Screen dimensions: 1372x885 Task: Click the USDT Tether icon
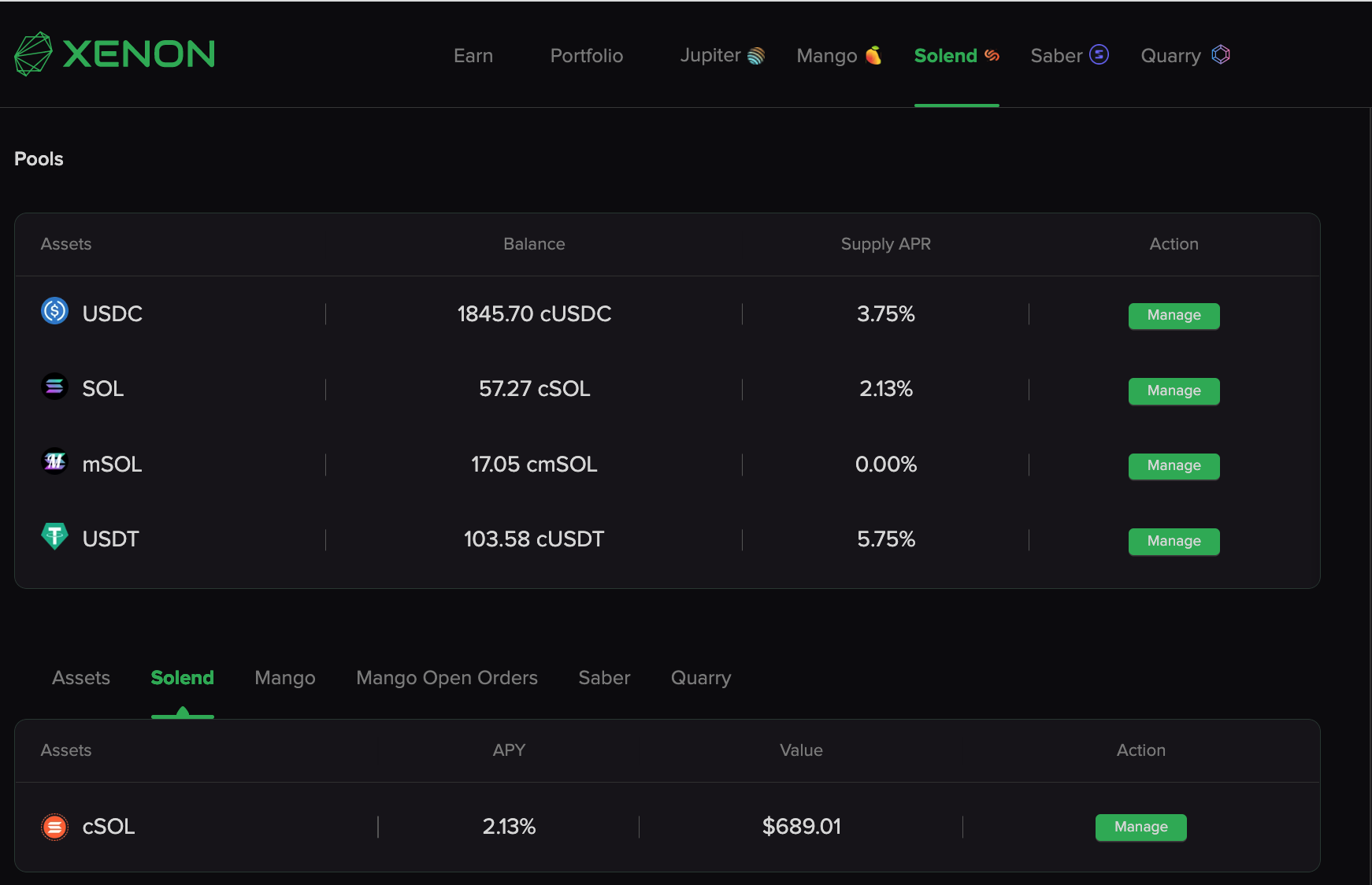click(x=54, y=536)
